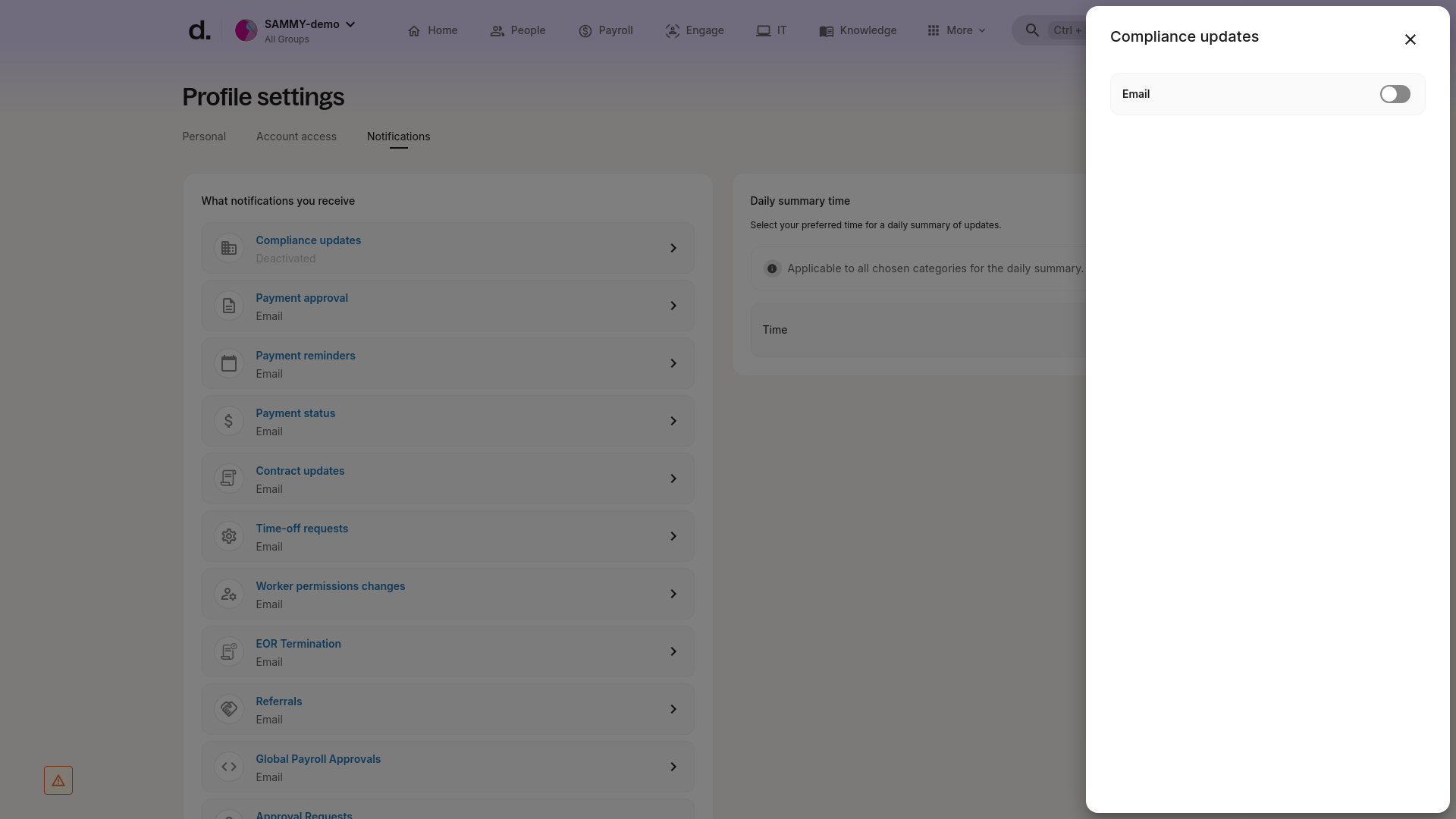The height and width of the screenshot is (819, 1456).
Task: Expand the Payment reminders row chevron
Action: (673, 363)
